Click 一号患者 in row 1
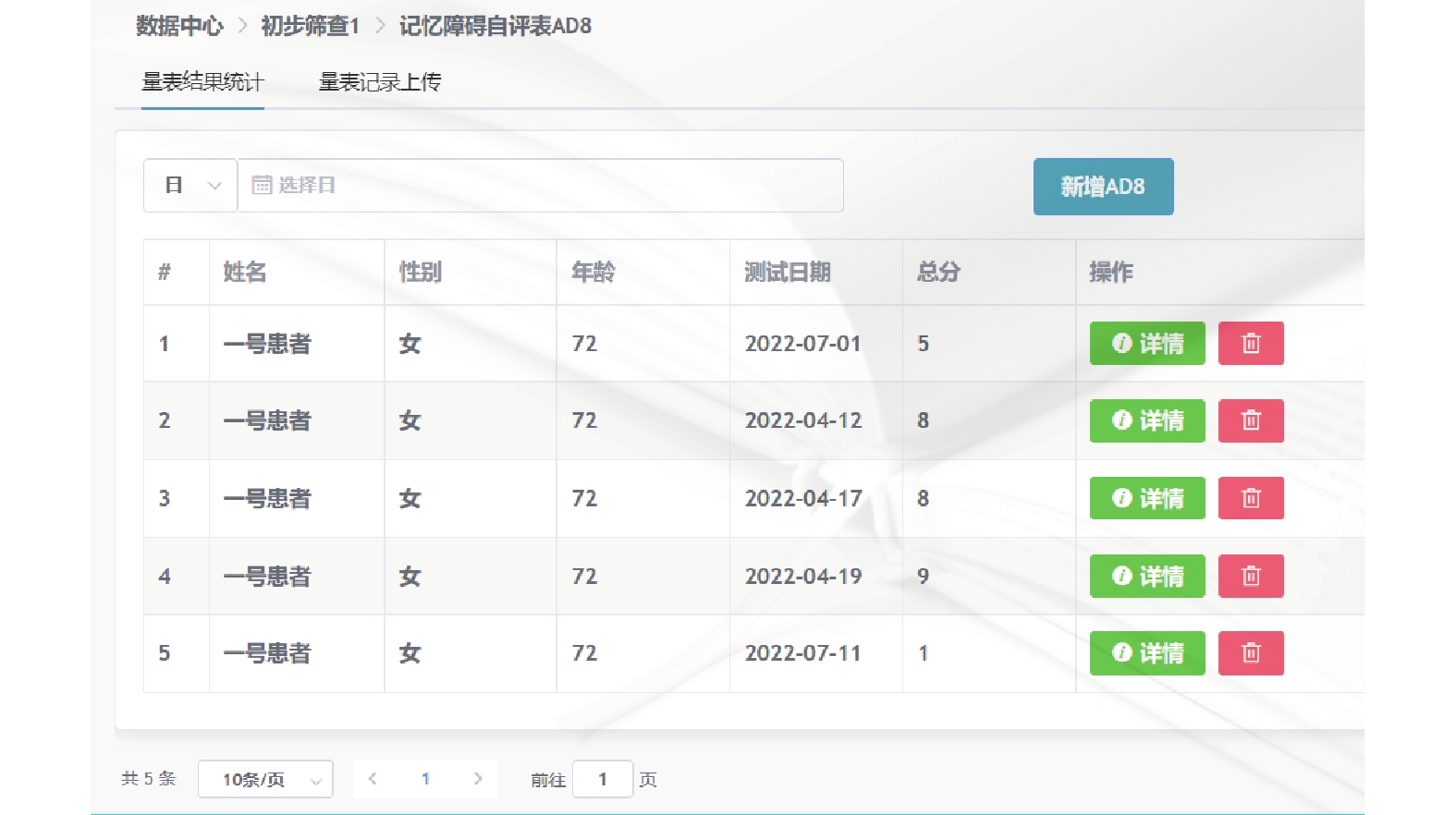Screen dimensions: 1456x815 pyautogui.click(x=267, y=344)
